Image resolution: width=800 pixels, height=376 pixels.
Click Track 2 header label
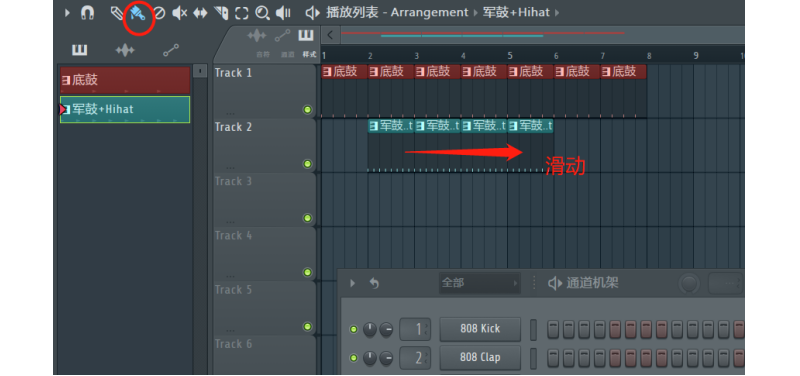233,127
